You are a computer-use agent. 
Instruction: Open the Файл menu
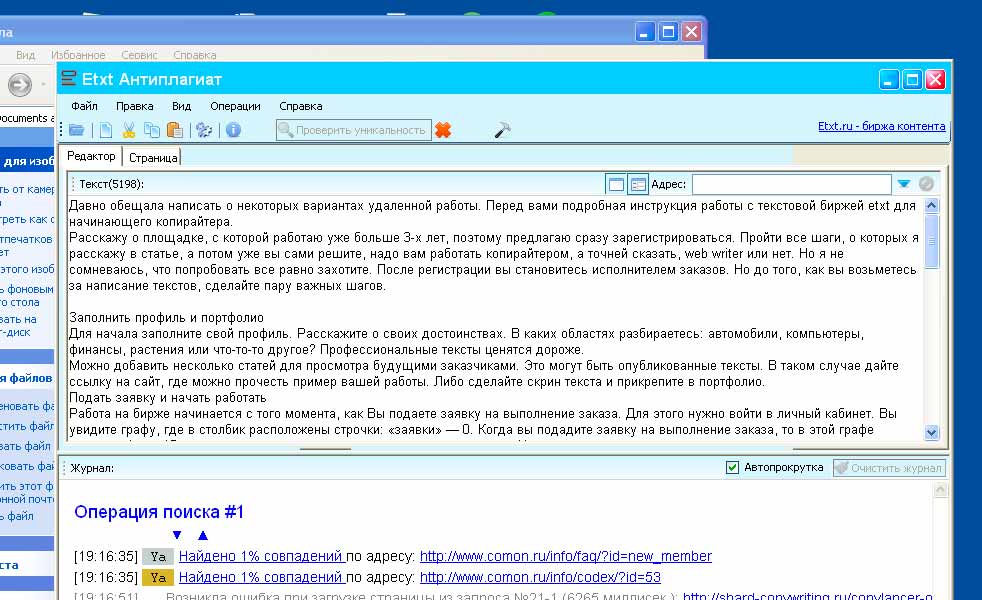click(85, 106)
